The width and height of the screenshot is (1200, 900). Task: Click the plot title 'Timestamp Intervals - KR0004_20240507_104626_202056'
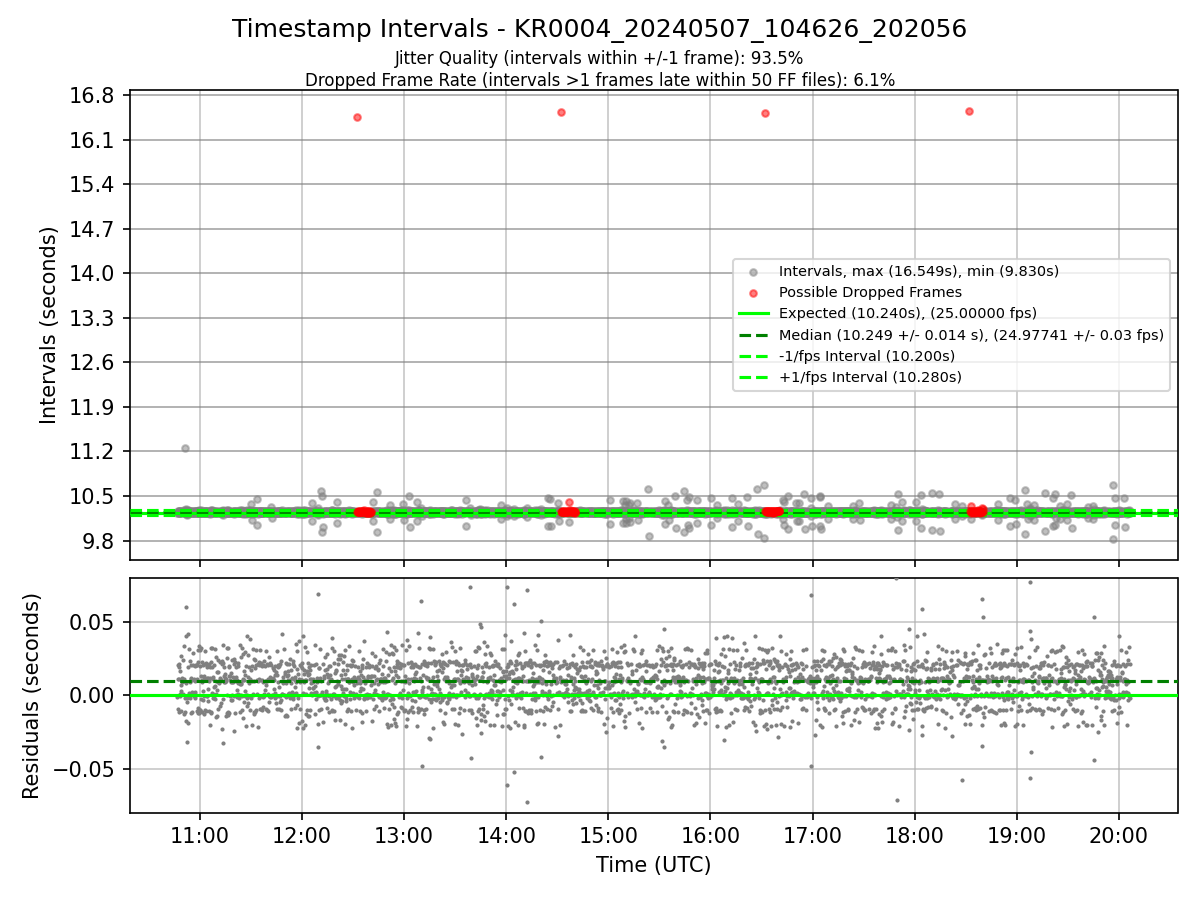pos(599,29)
